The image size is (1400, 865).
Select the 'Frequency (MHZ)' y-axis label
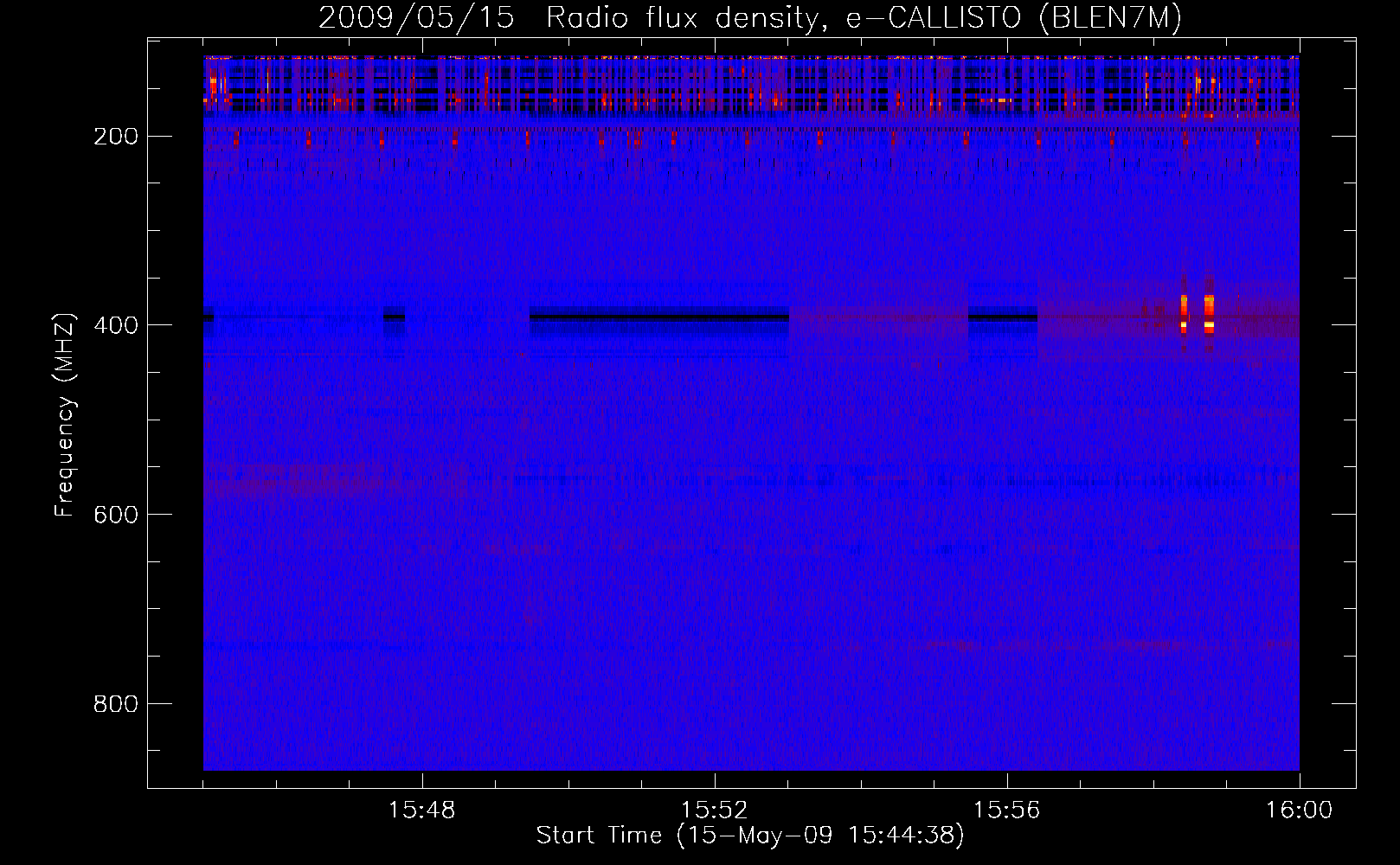click(65, 414)
